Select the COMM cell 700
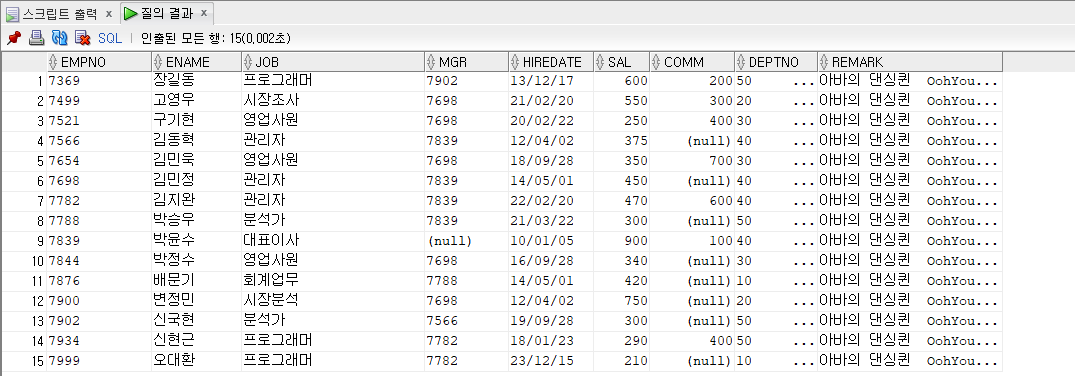Image resolution: width=1075 pixels, height=376 pixels. click(692, 161)
